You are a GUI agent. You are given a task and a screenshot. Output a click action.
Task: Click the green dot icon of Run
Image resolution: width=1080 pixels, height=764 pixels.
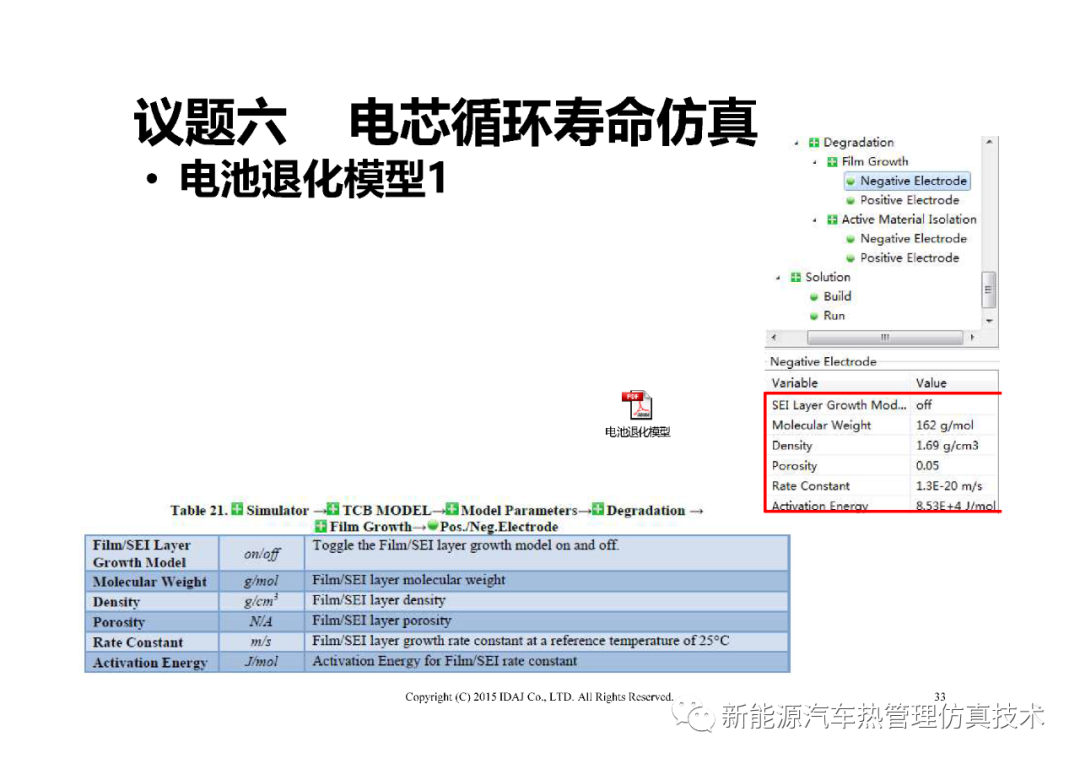click(813, 316)
